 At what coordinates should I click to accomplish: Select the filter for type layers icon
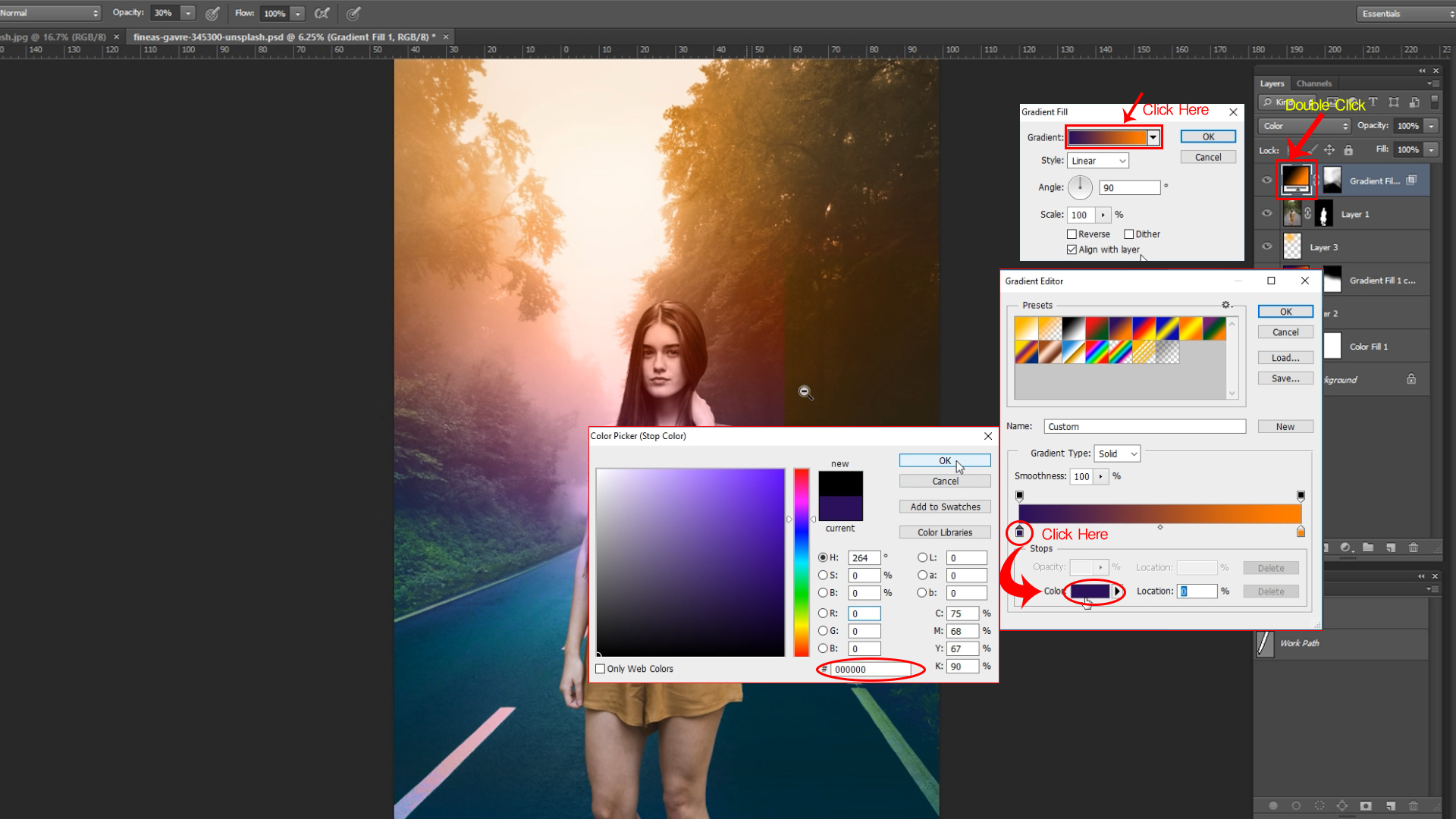click(1373, 102)
